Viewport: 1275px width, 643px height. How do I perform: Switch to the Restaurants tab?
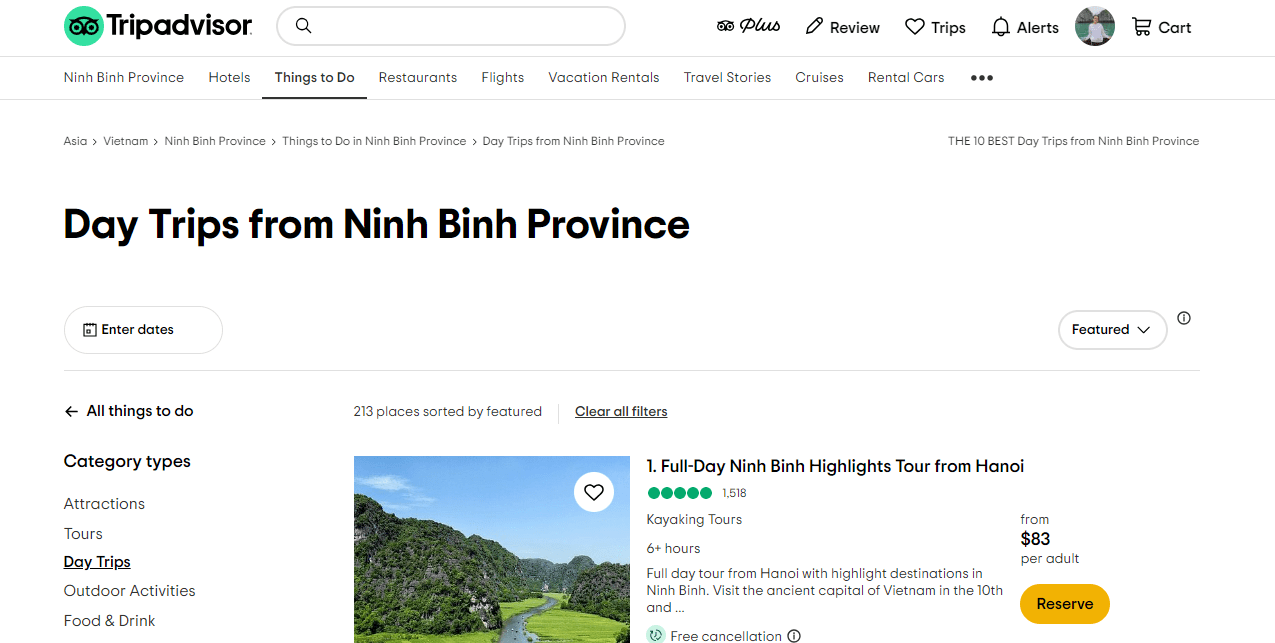418,78
